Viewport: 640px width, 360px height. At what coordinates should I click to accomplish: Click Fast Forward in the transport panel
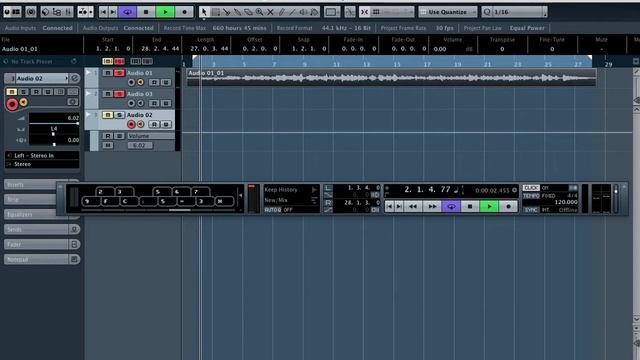point(432,207)
